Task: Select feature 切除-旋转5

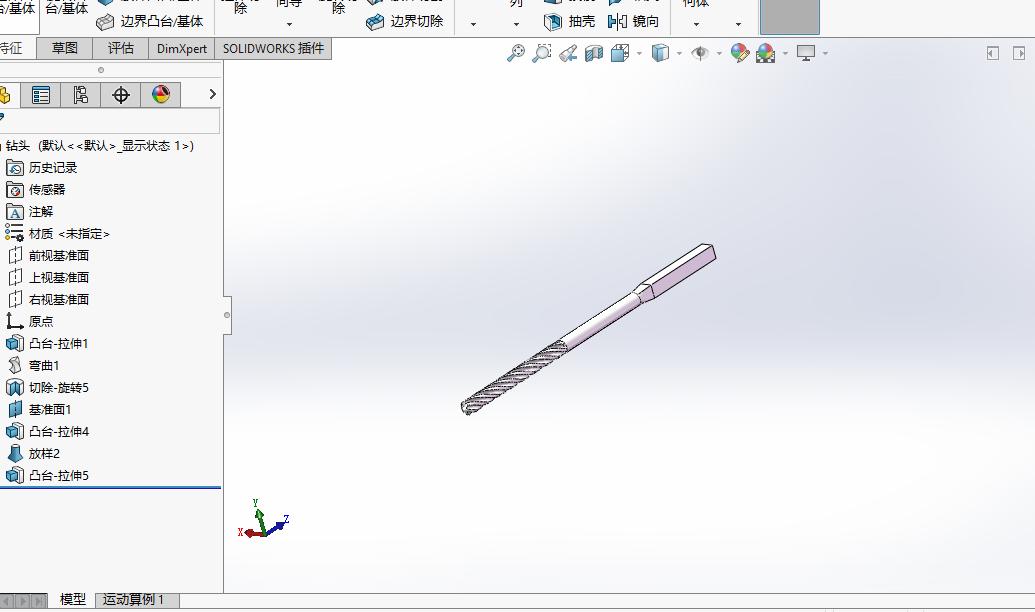Action: pos(47,388)
